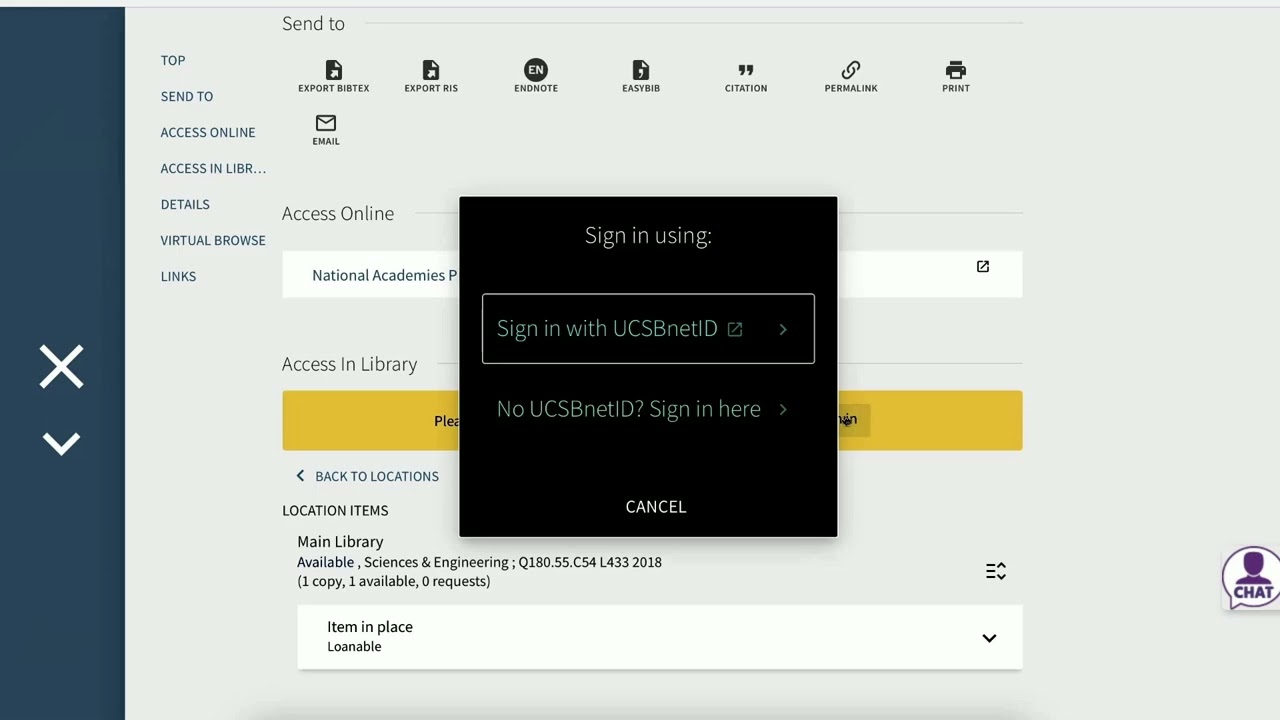Jump to Access Online section
The width and height of the screenshot is (1280, 720).
tap(208, 132)
